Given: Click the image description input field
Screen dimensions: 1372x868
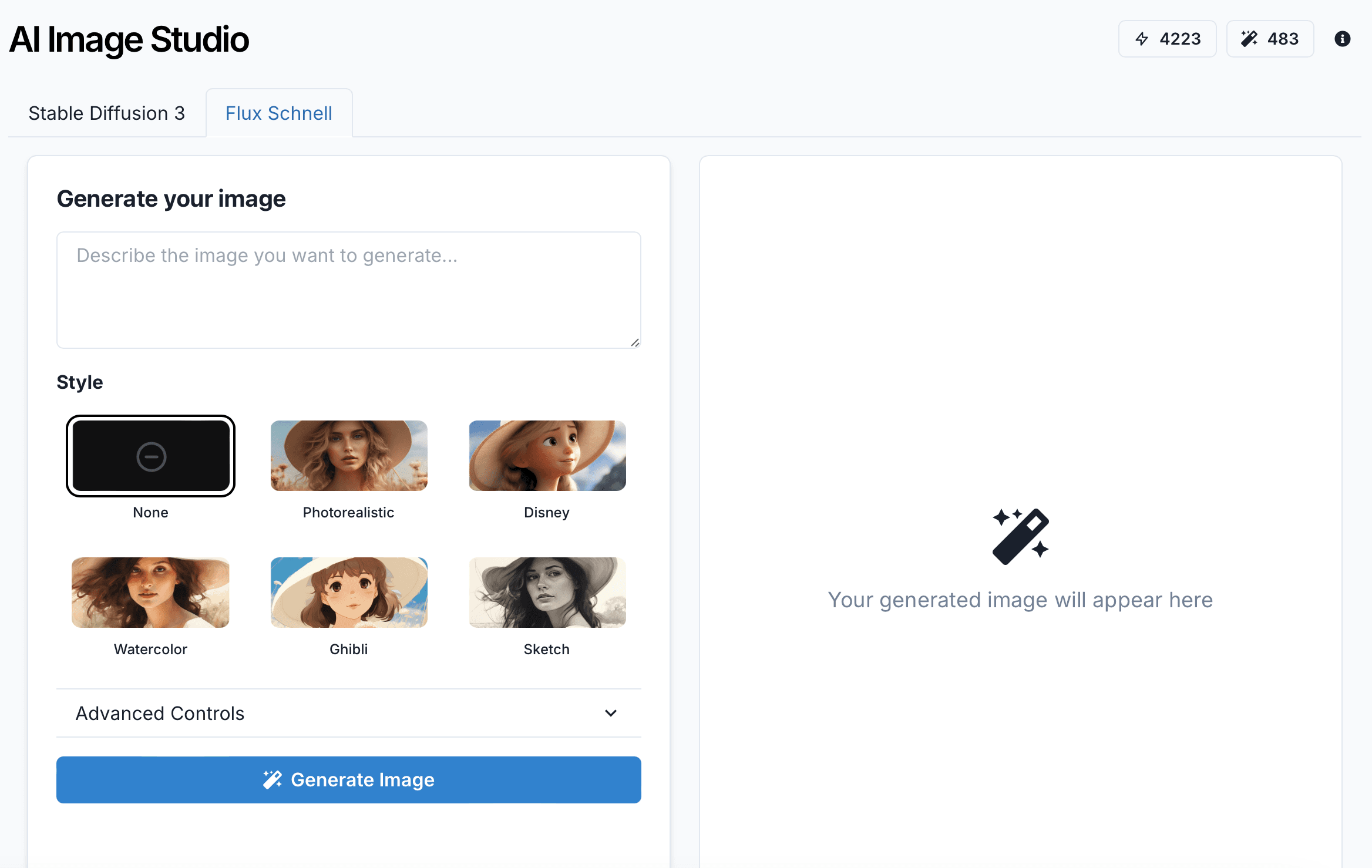Looking at the screenshot, I should (x=348, y=289).
